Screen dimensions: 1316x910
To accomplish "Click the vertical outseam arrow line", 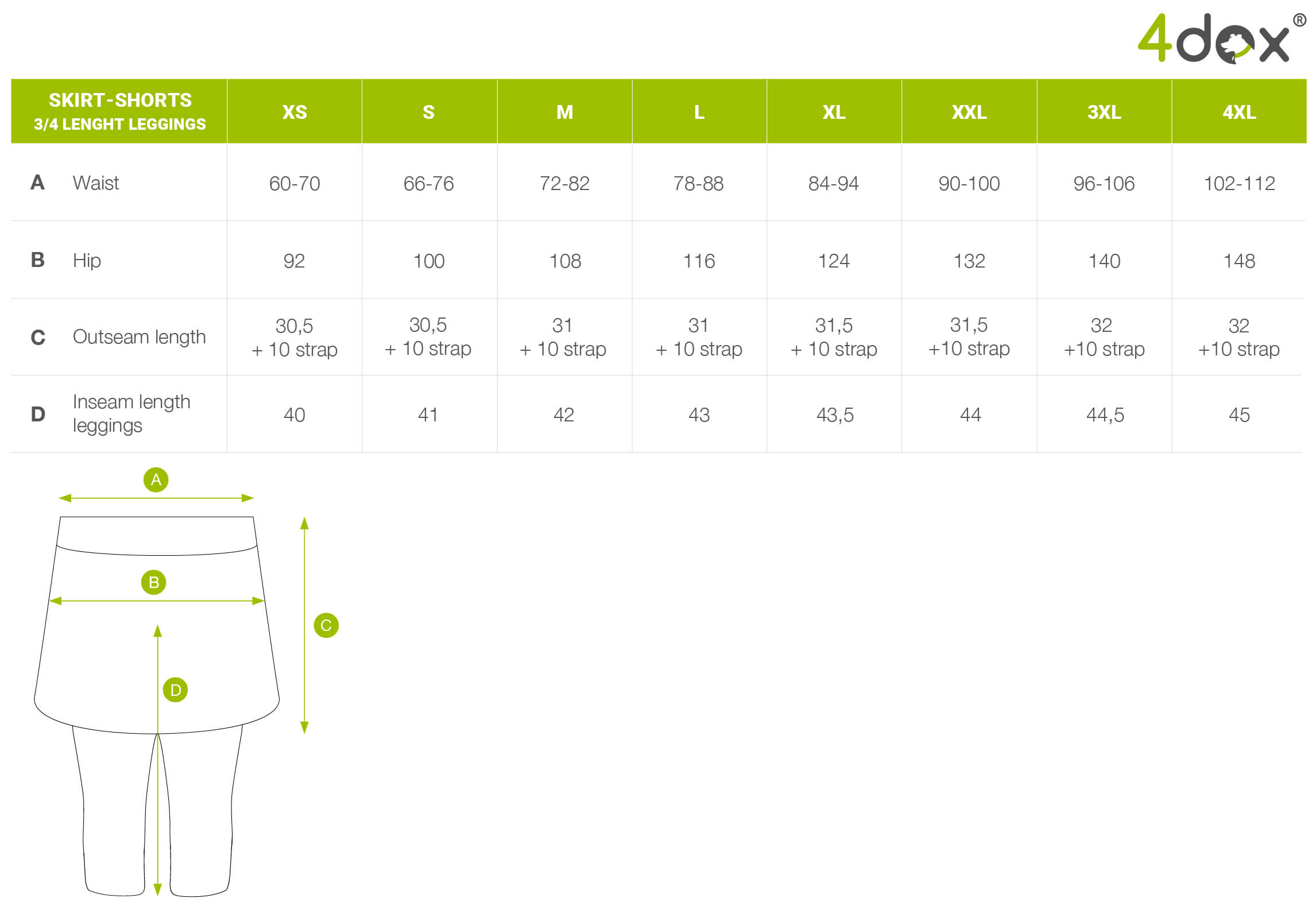I will tap(304, 625).
